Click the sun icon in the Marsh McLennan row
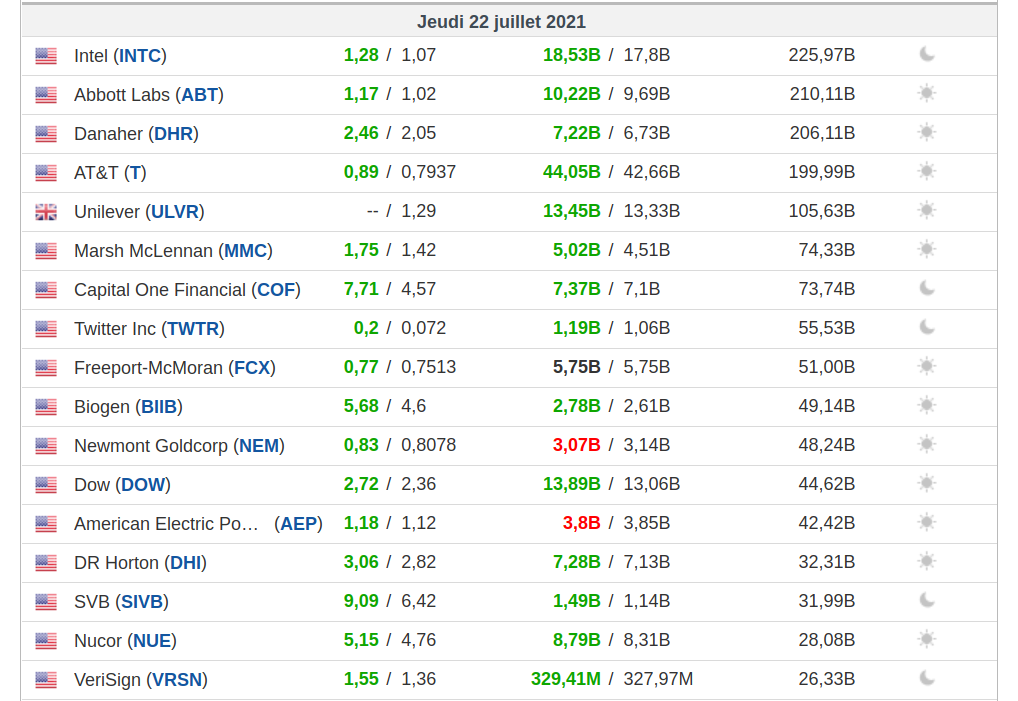The image size is (1018, 701). [x=927, y=249]
